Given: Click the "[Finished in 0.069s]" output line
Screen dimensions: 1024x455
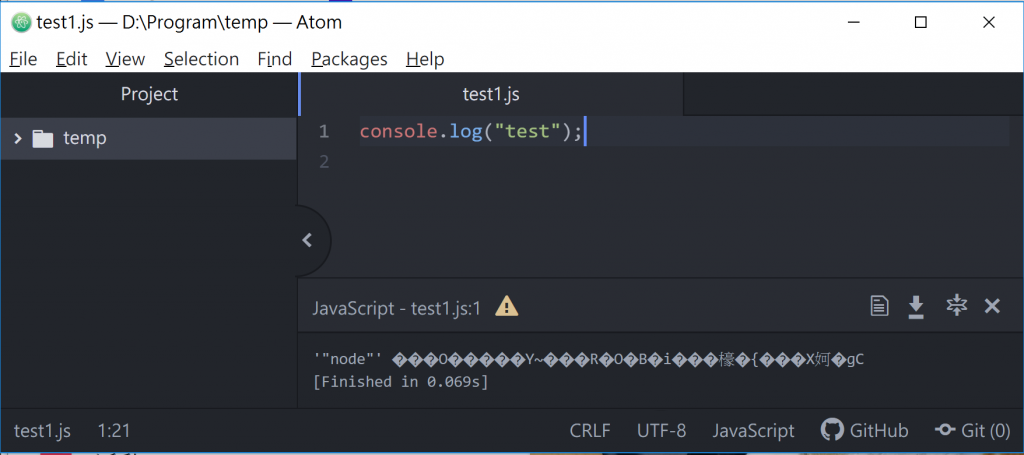Looking at the screenshot, I should point(401,382).
